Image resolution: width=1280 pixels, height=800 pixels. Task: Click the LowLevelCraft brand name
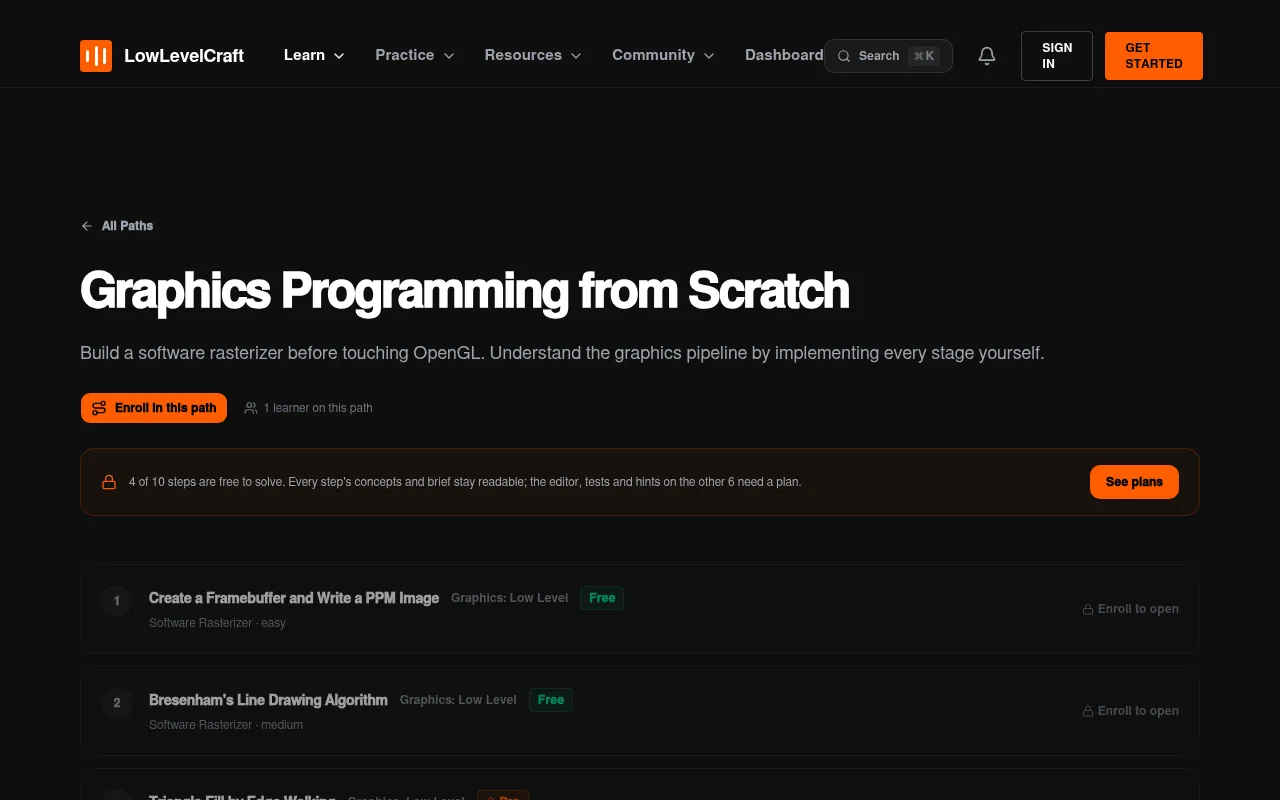pyautogui.click(x=184, y=56)
